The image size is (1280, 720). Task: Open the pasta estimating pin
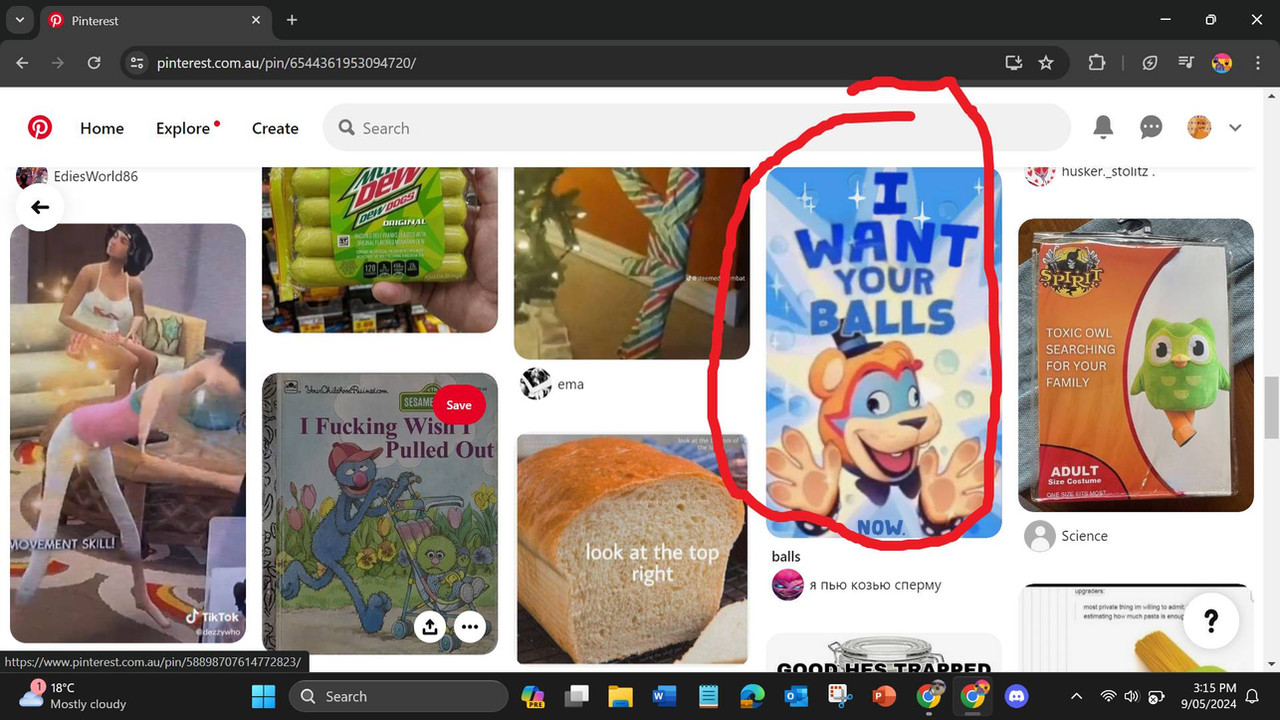[1136, 628]
